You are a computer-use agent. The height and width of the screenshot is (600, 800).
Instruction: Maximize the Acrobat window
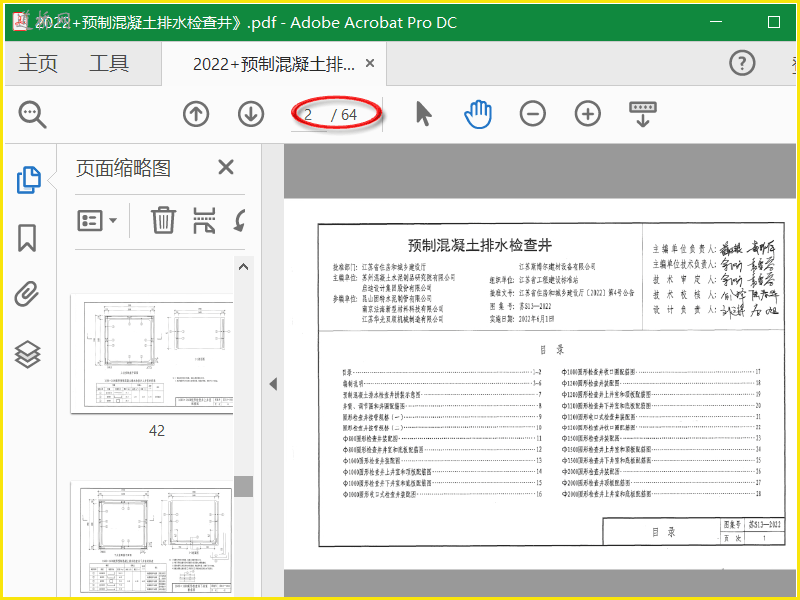[x=774, y=22]
